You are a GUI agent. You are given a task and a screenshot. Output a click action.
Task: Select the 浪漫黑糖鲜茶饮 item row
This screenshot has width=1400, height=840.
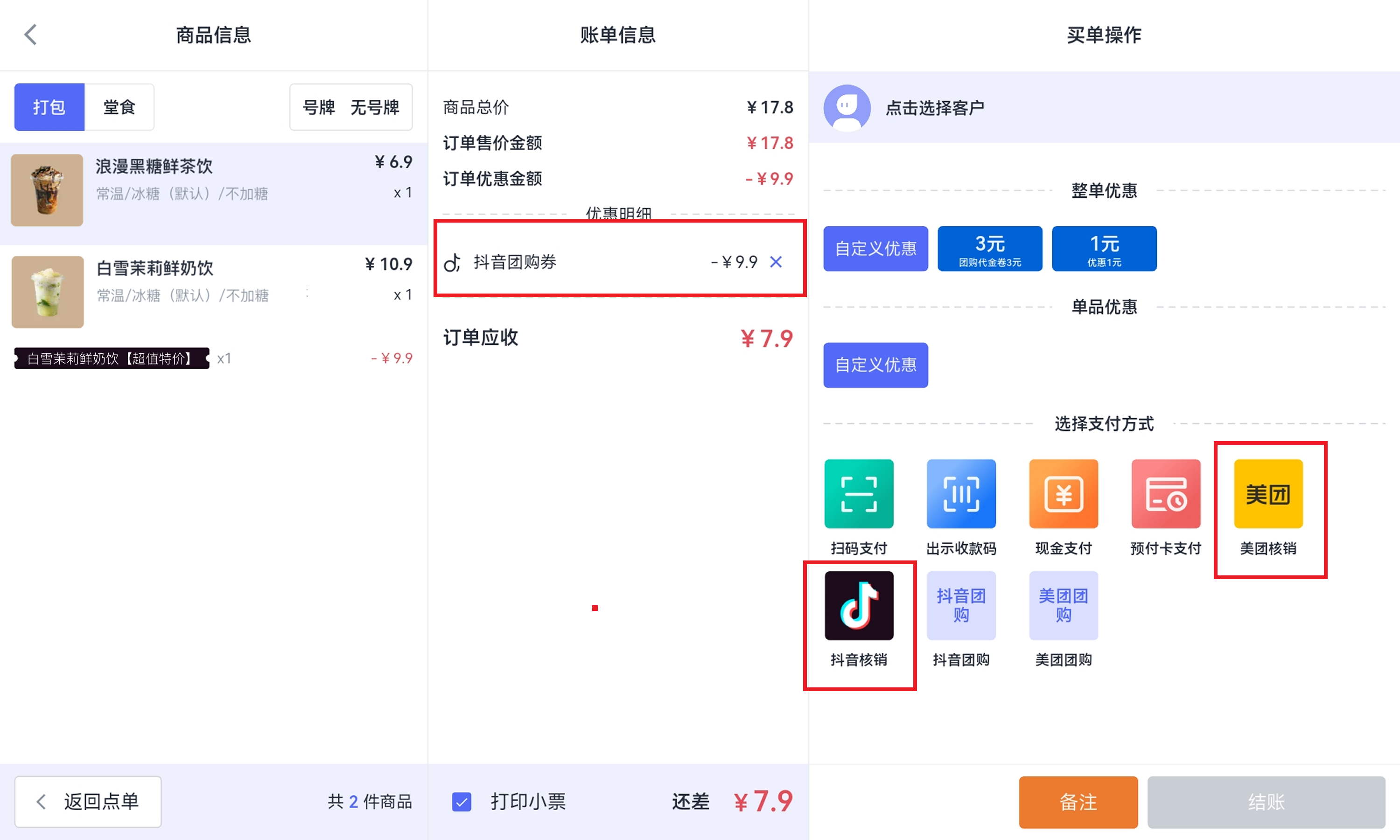coord(213,194)
